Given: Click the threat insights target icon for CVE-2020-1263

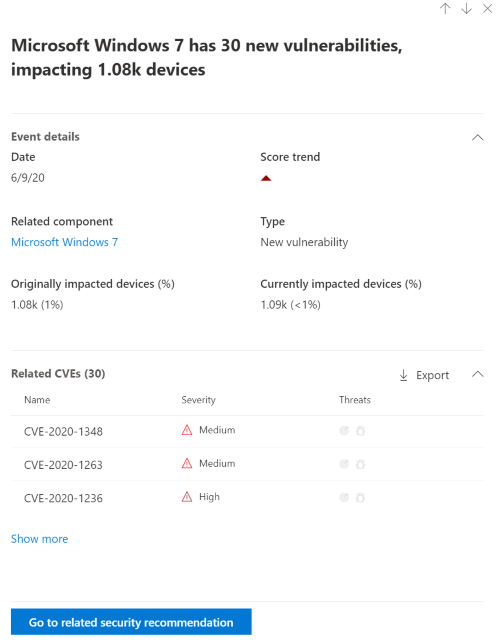Looking at the screenshot, I should point(344,464).
